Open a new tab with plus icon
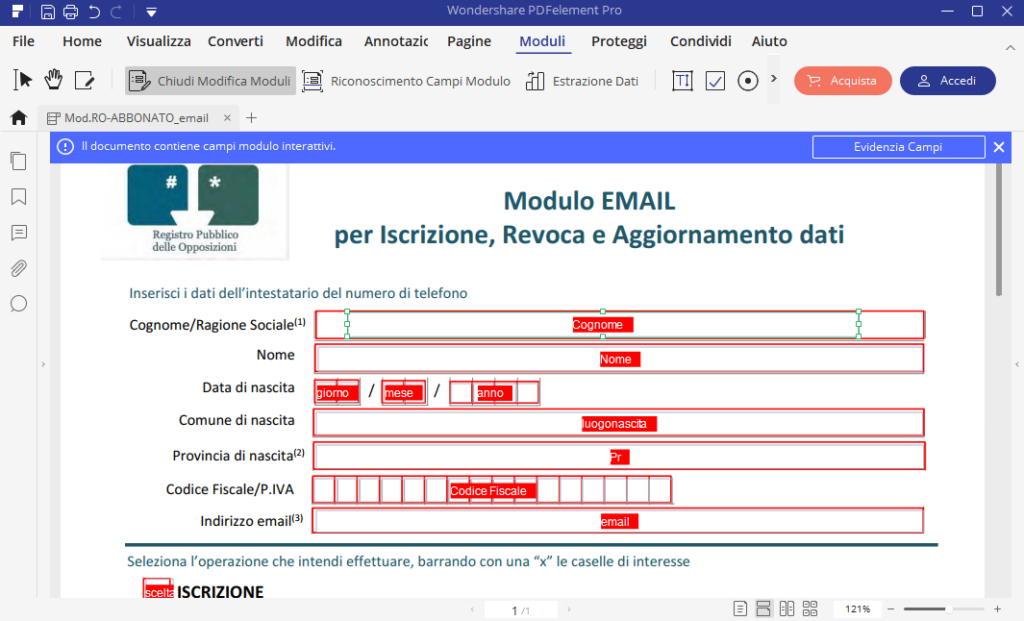Viewport: 1024px width, 621px height. 251,118
